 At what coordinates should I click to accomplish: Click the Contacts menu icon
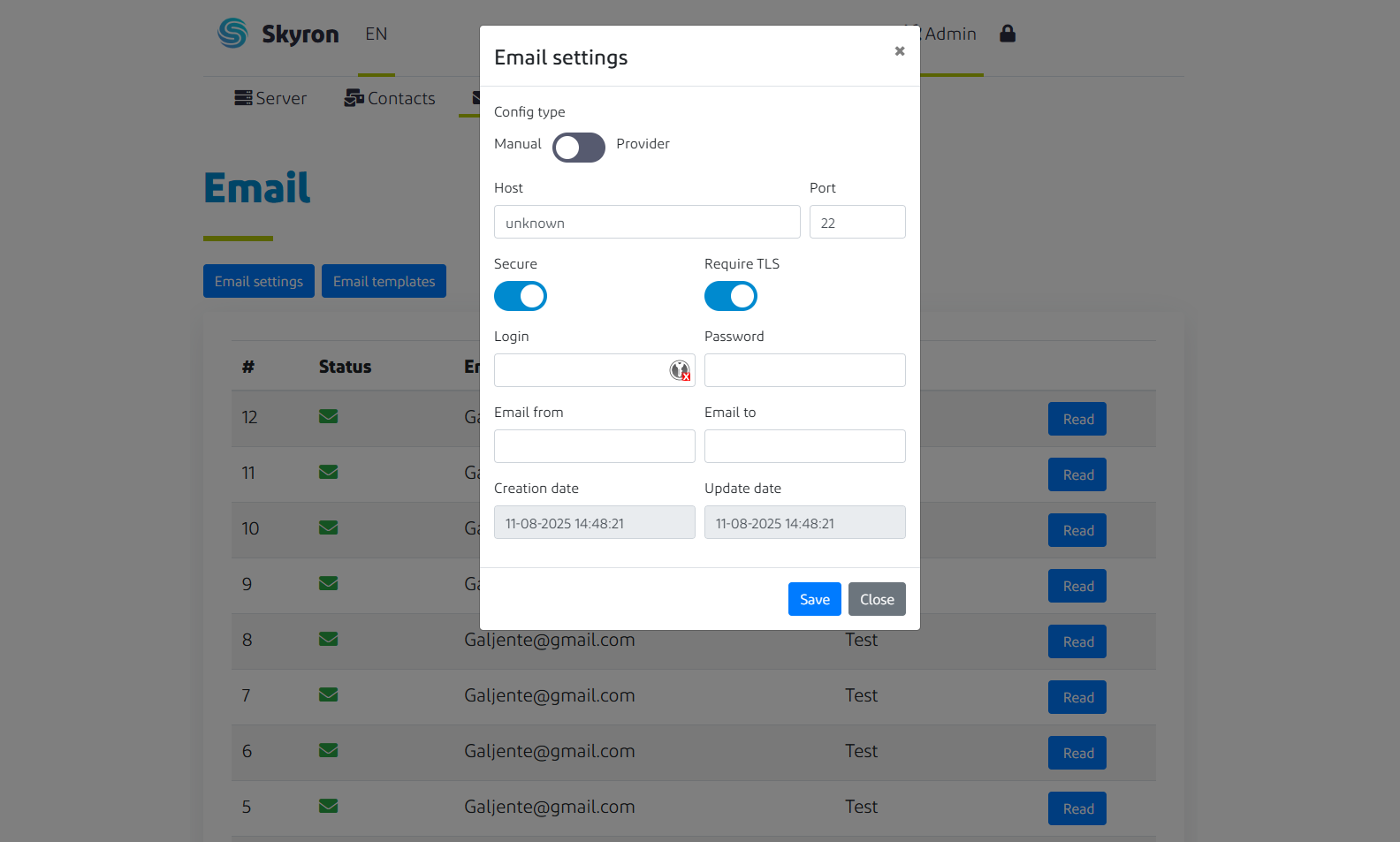click(x=354, y=98)
